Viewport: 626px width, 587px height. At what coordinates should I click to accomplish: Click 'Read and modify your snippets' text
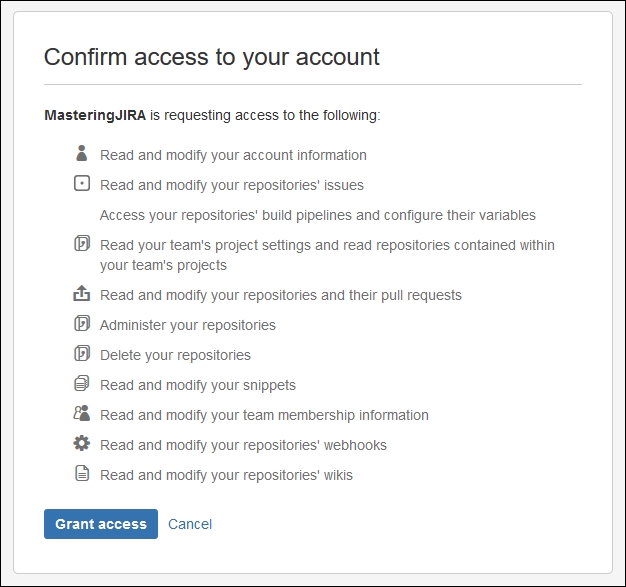198,385
